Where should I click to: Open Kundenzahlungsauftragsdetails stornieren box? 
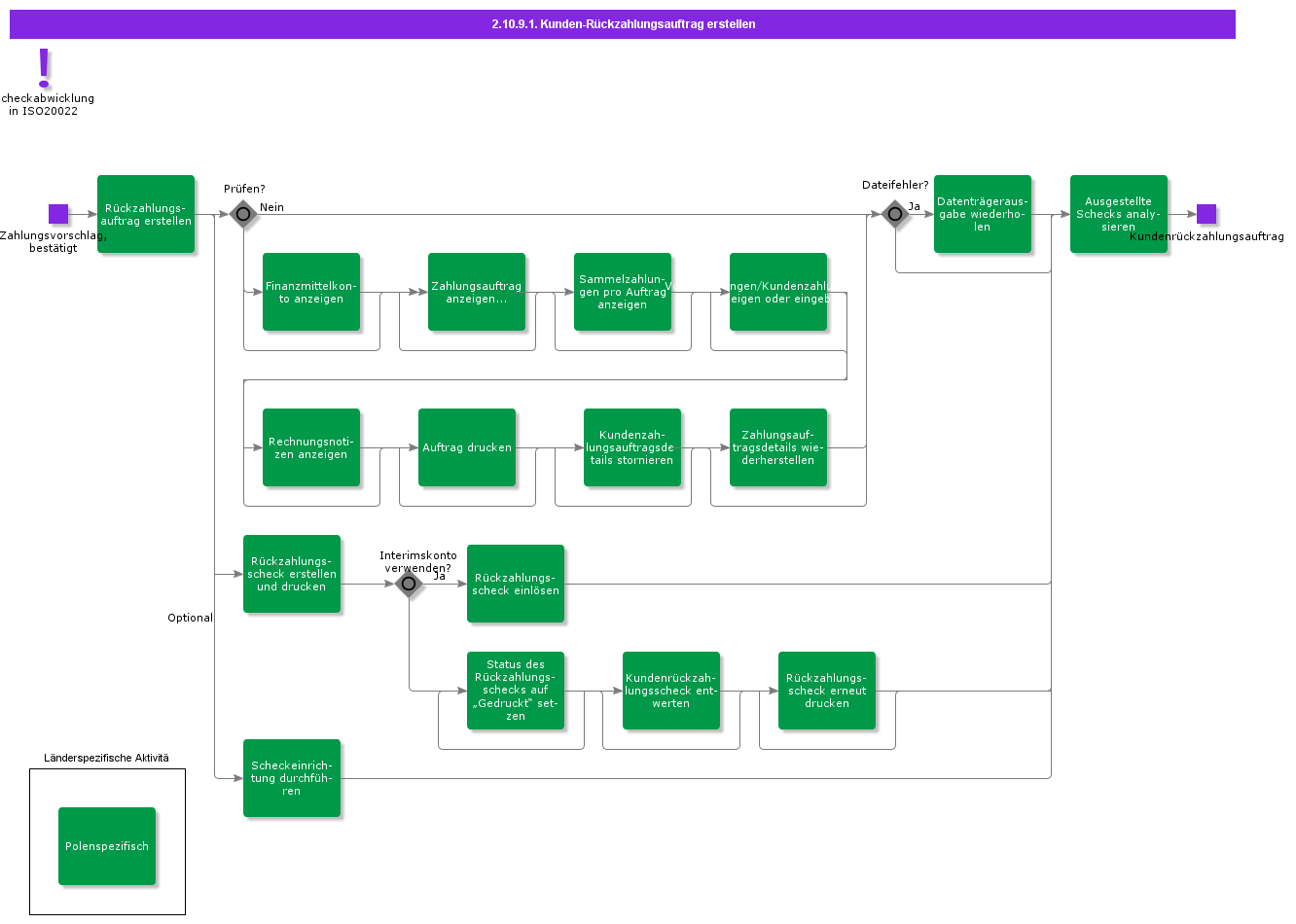tap(632, 447)
